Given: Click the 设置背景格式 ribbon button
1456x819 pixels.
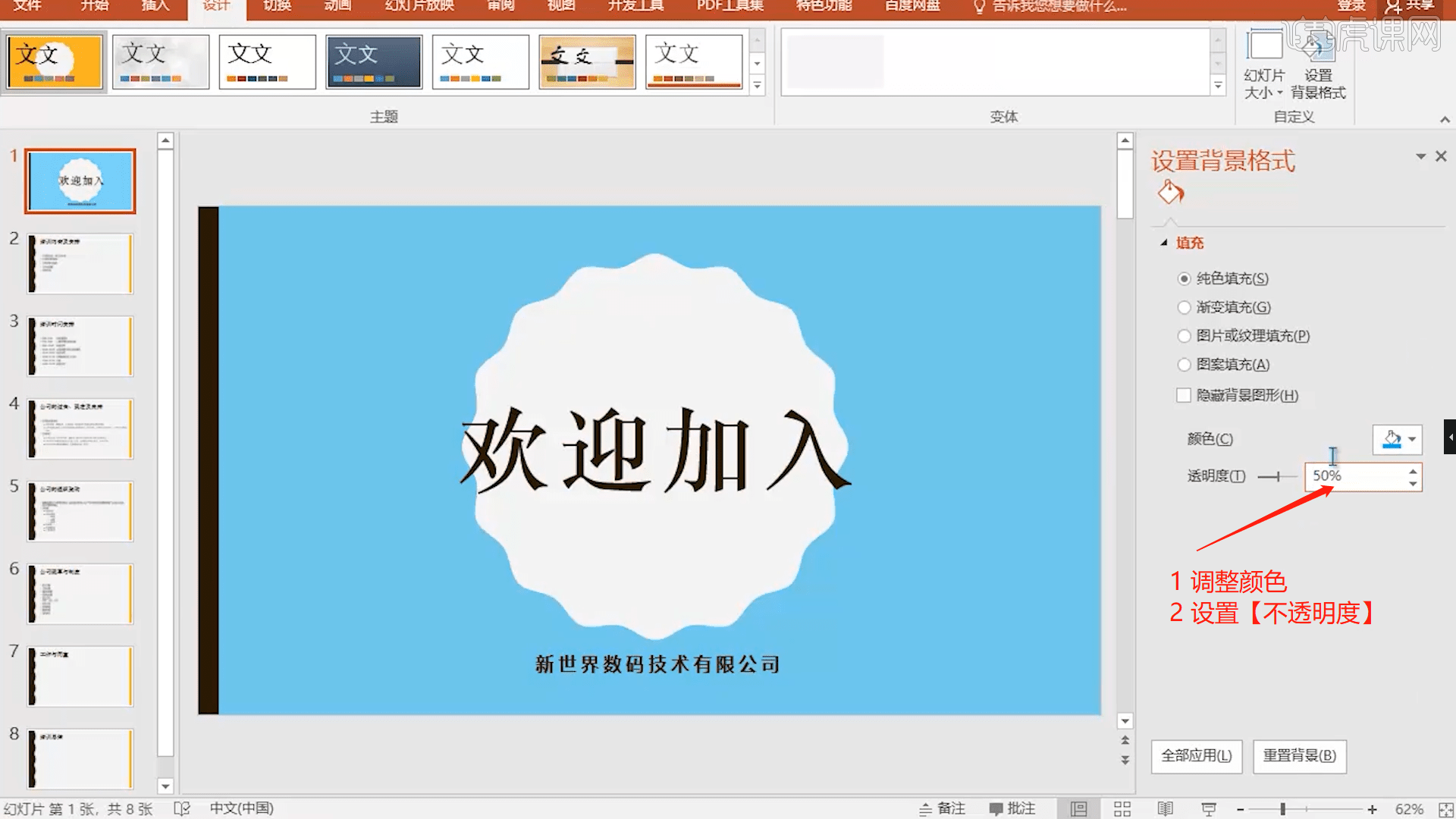Looking at the screenshot, I should click(1318, 65).
